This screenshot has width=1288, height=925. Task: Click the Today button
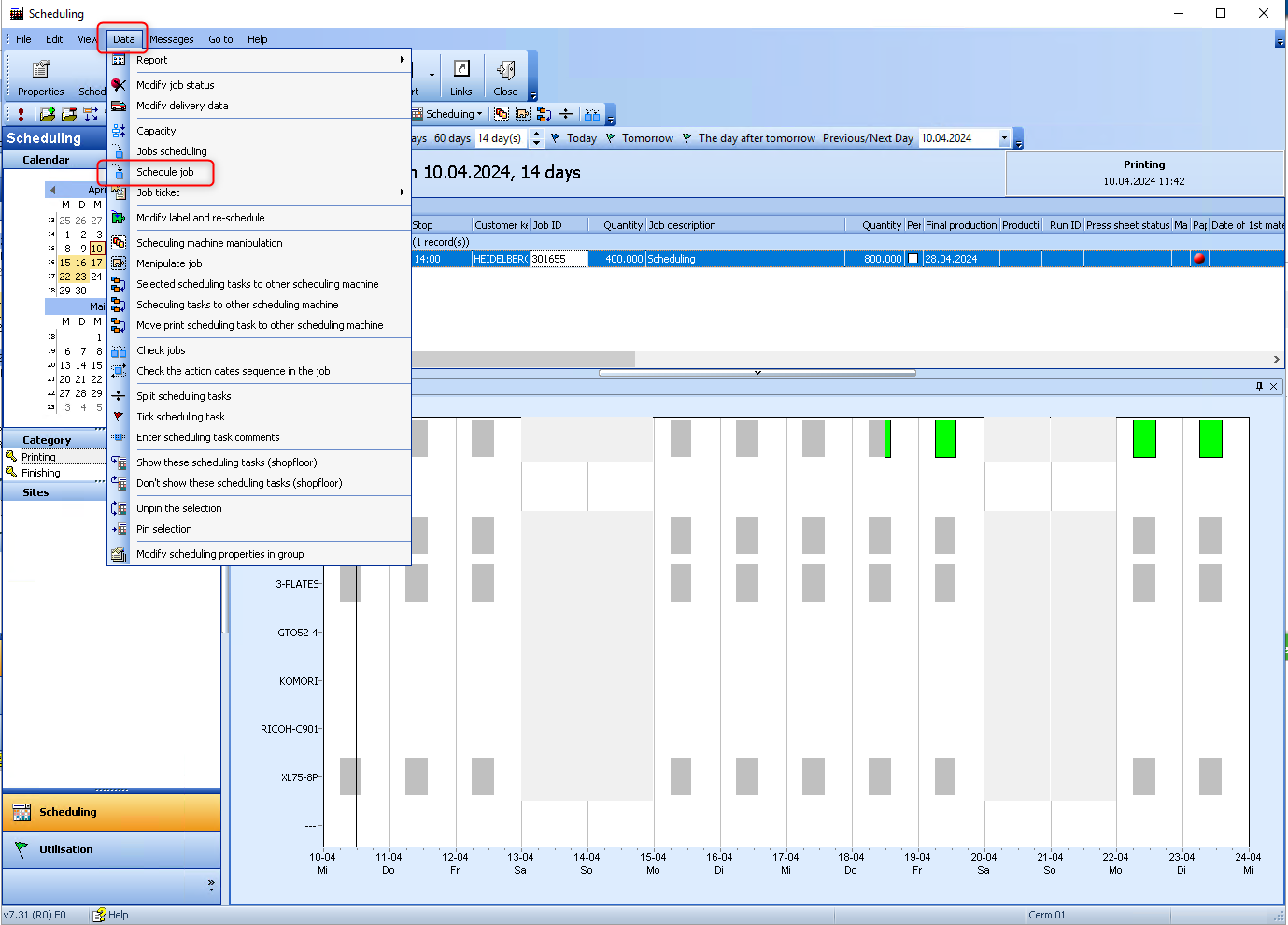point(573,138)
